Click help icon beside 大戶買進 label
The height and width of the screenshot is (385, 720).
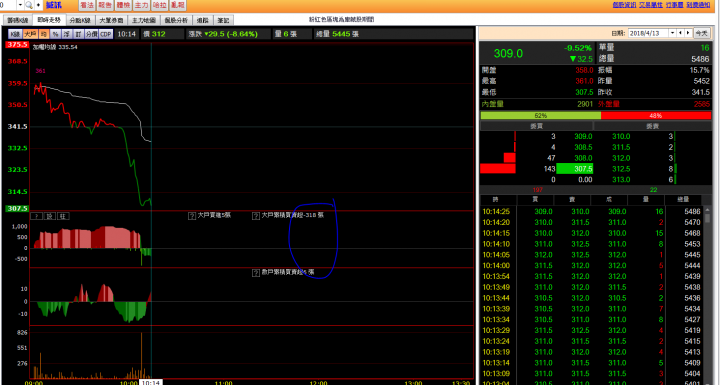pos(192,215)
